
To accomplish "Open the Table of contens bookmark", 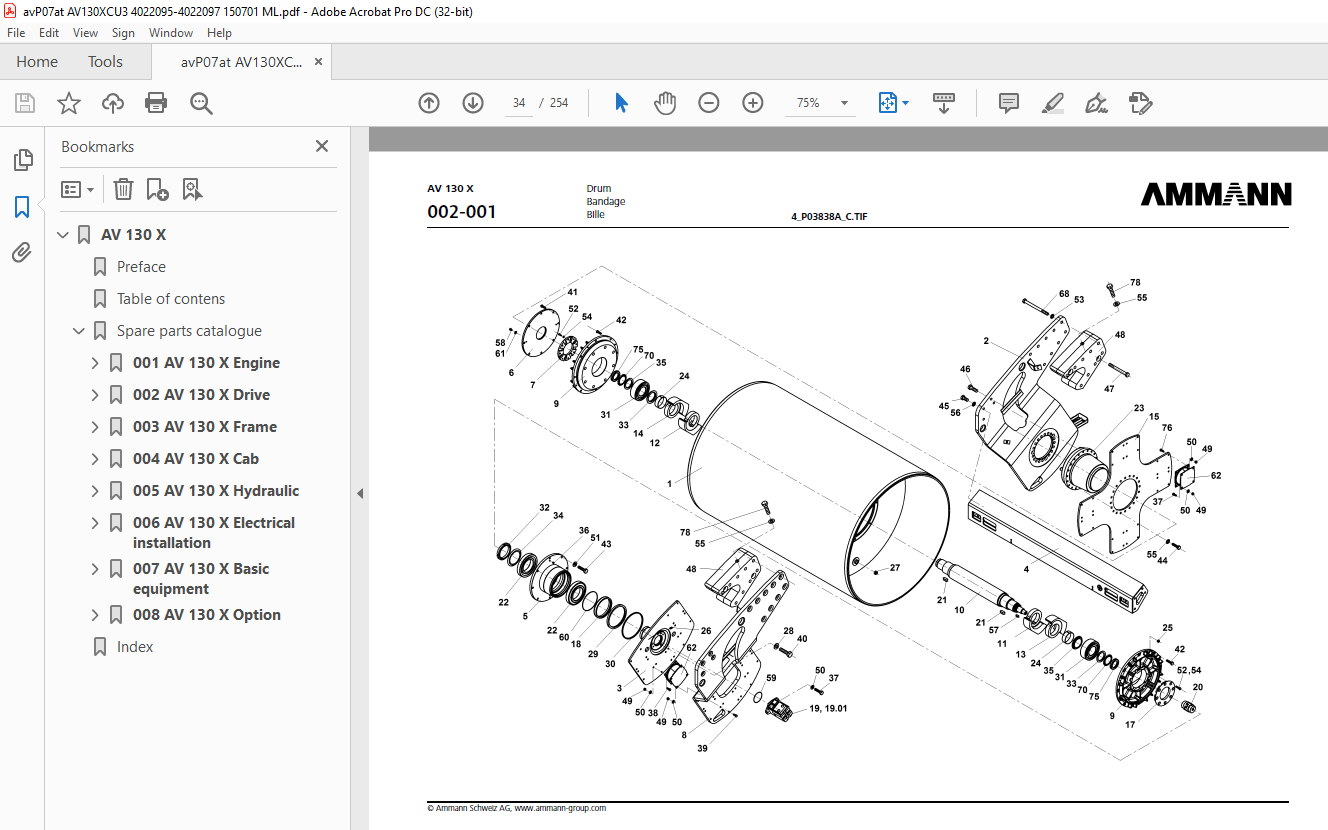I will tap(171, 299).
